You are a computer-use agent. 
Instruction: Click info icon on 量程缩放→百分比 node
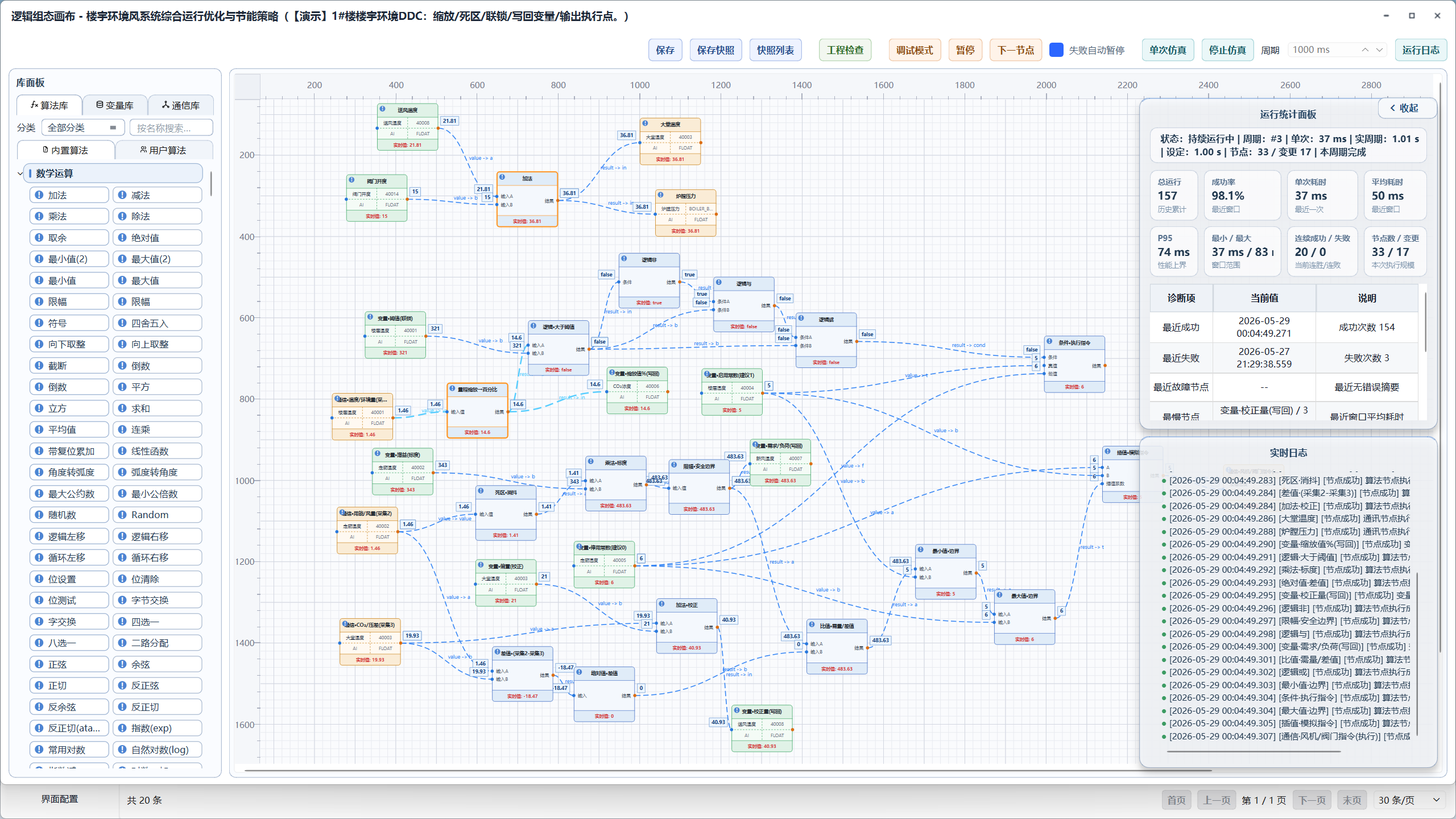tap(453, 388)
